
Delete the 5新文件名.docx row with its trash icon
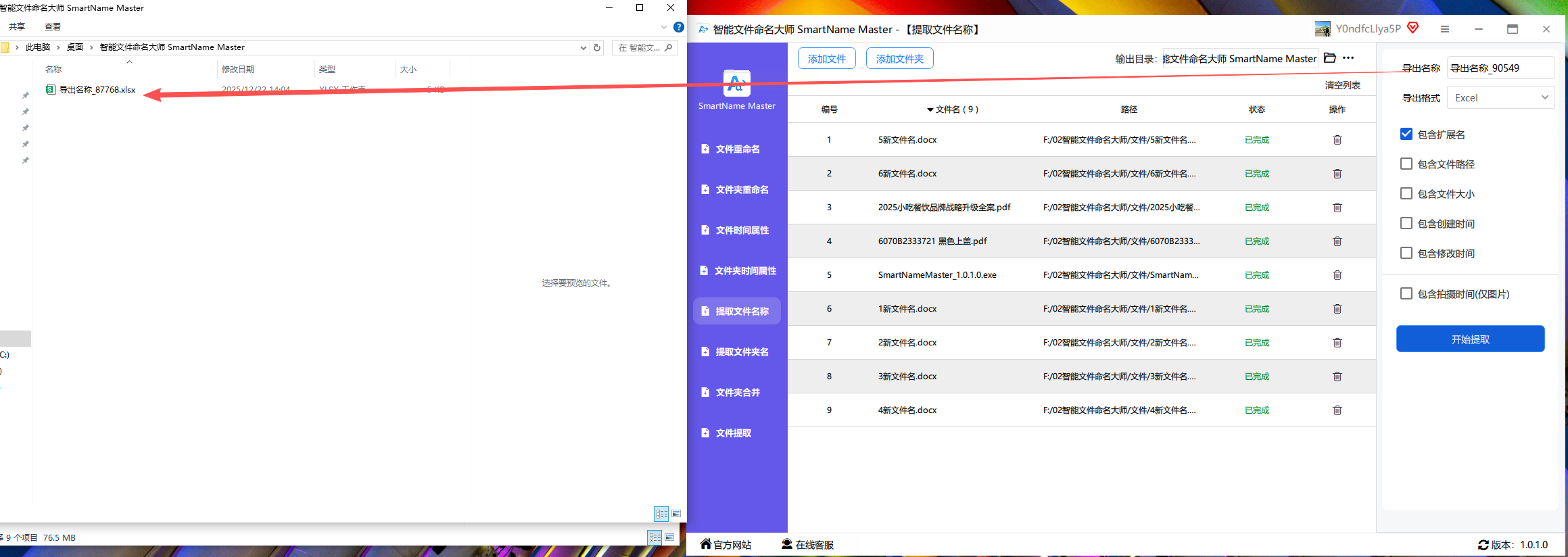[1337, 140]
